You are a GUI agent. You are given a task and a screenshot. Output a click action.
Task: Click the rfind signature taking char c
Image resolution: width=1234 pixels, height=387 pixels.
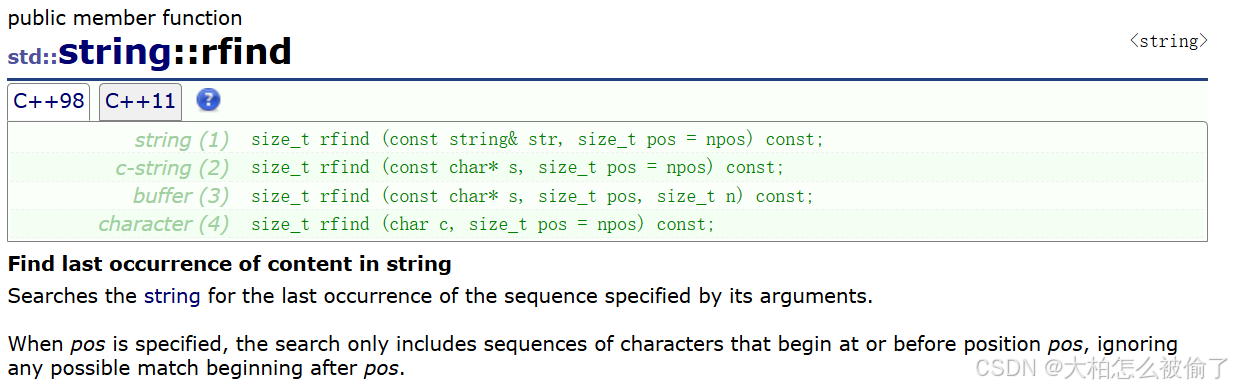[x=483, y=224]
